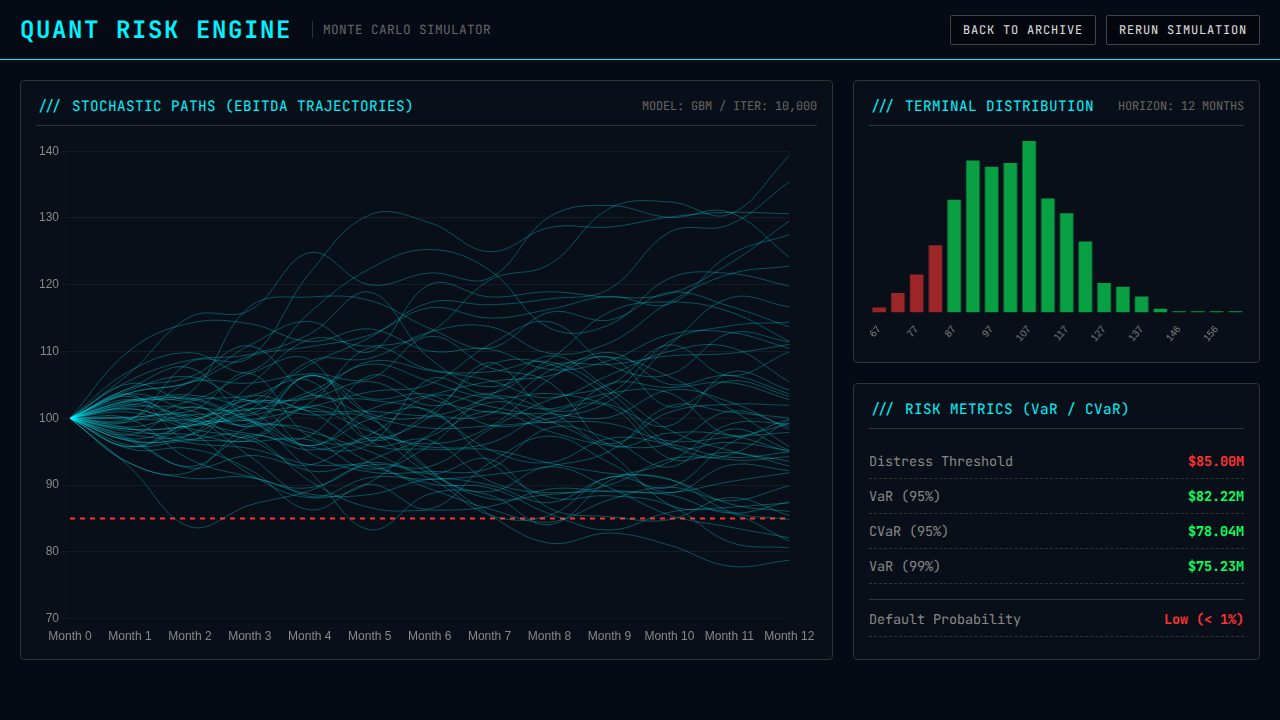This screenshot has height=720, width=1280.
Task: Select the tallest green histogram bar
Action: tap(1029, 227)
